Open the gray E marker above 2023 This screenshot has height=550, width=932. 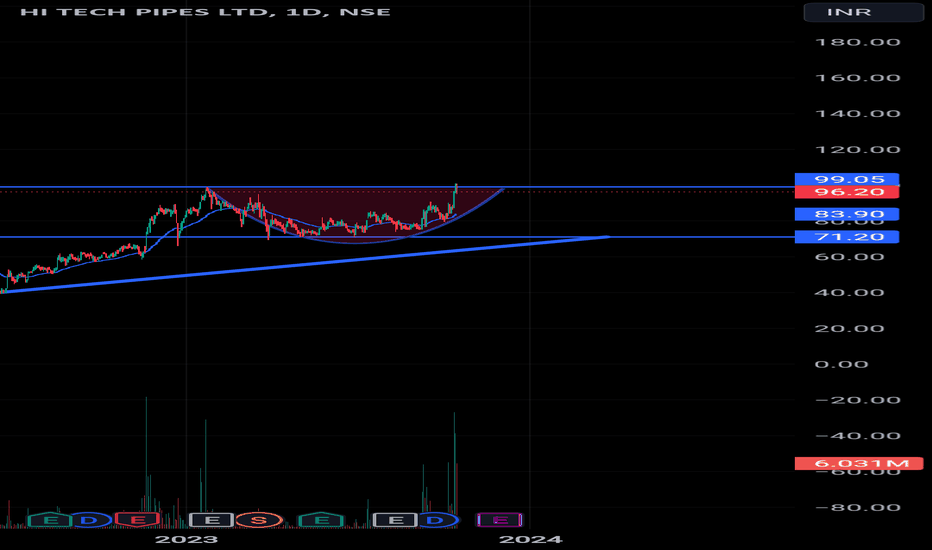point(211,520)
